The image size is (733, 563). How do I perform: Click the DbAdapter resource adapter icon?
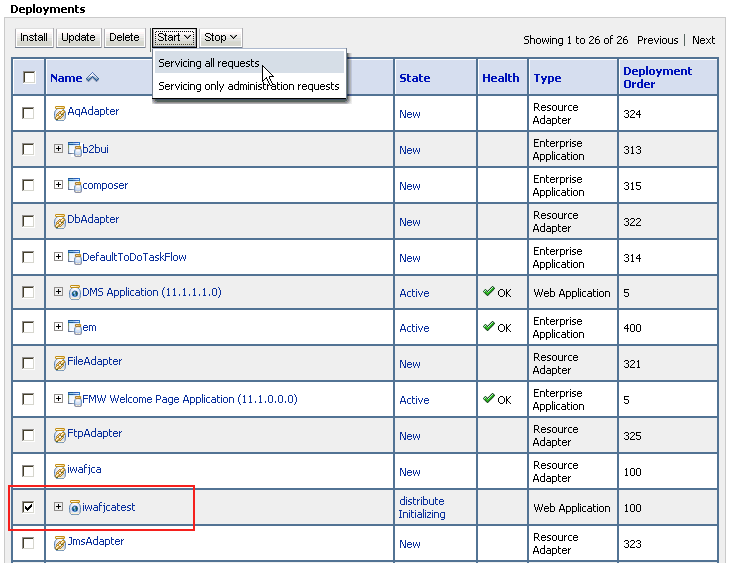tap(59, 221)
